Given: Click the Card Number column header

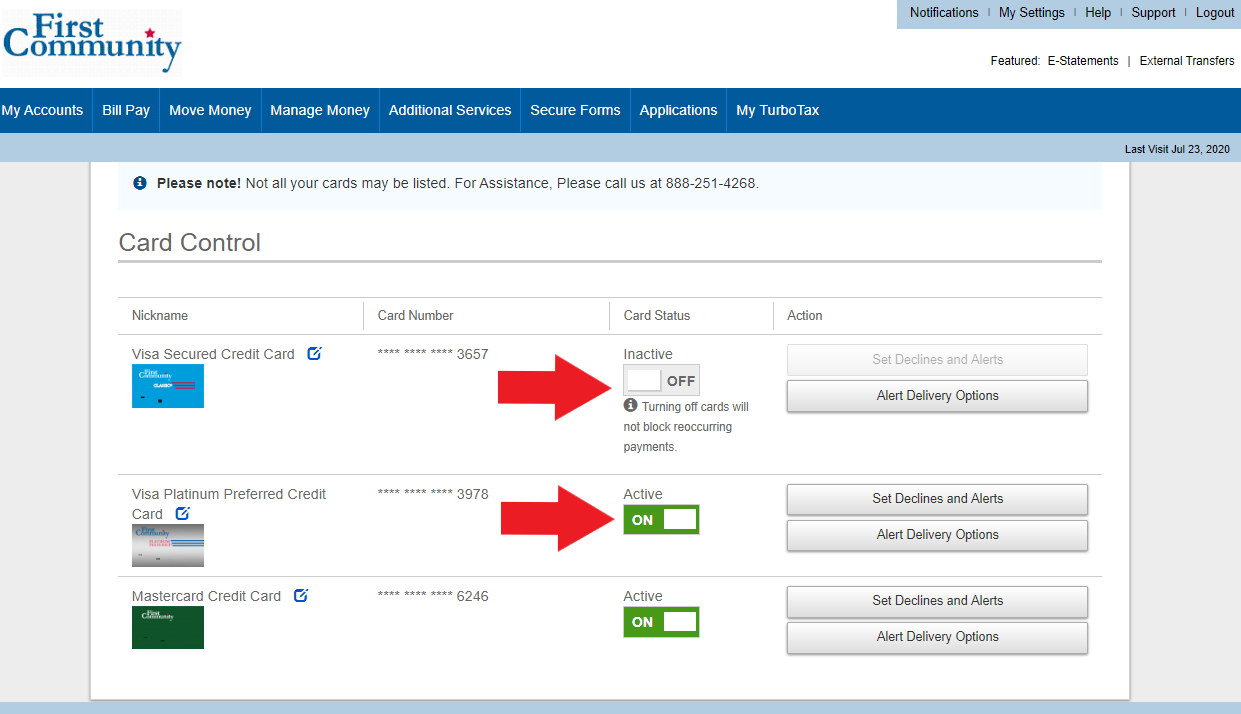Looking at the screenshot, I should [x=415, y=315].
